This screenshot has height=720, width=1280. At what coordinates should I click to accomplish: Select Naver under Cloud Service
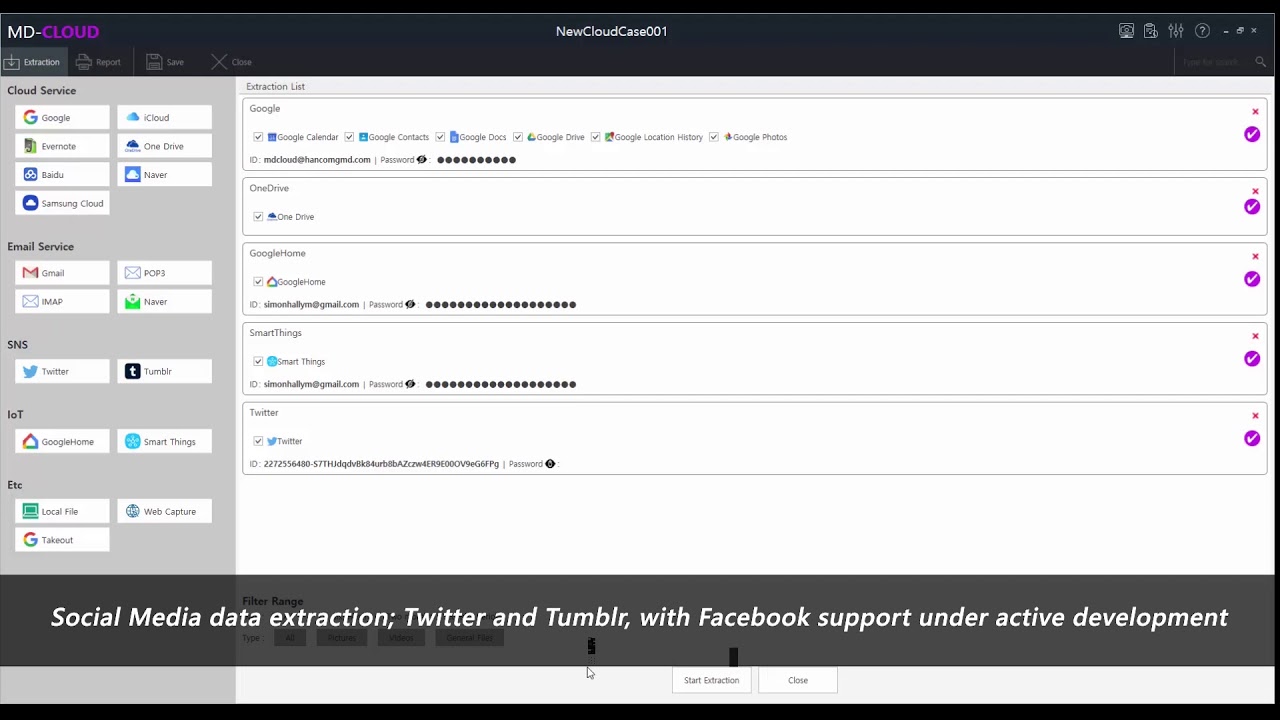pyautogui.click(x=164, y=174)
